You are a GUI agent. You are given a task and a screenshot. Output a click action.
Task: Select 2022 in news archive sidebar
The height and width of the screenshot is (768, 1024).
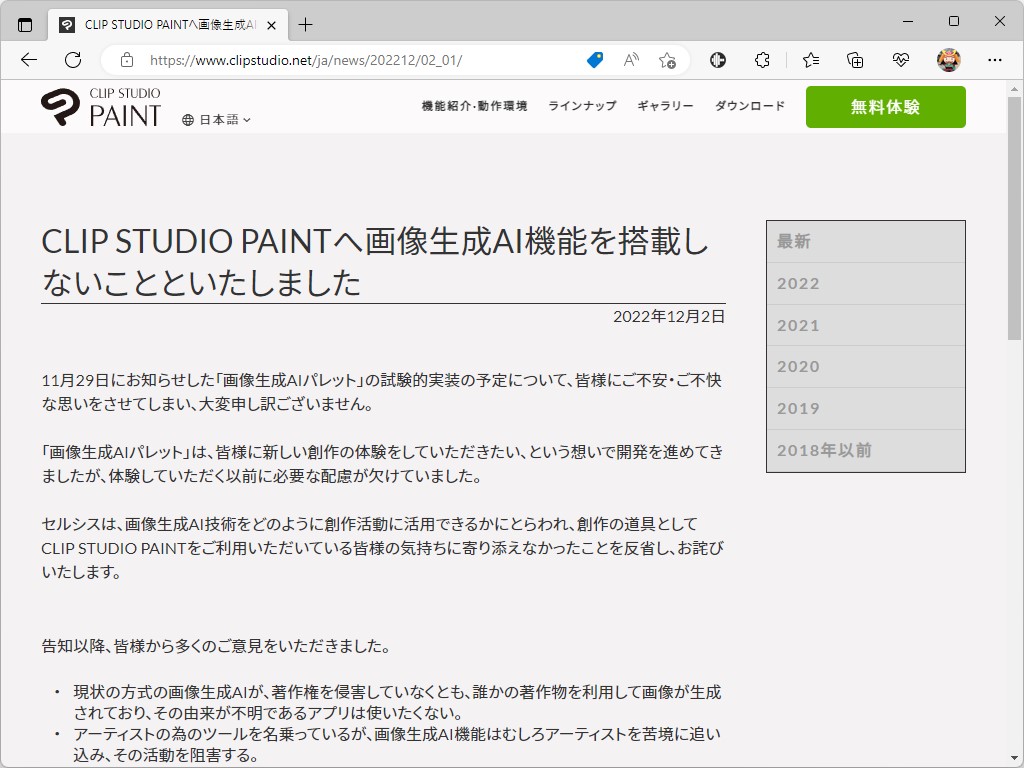[866, 283]
